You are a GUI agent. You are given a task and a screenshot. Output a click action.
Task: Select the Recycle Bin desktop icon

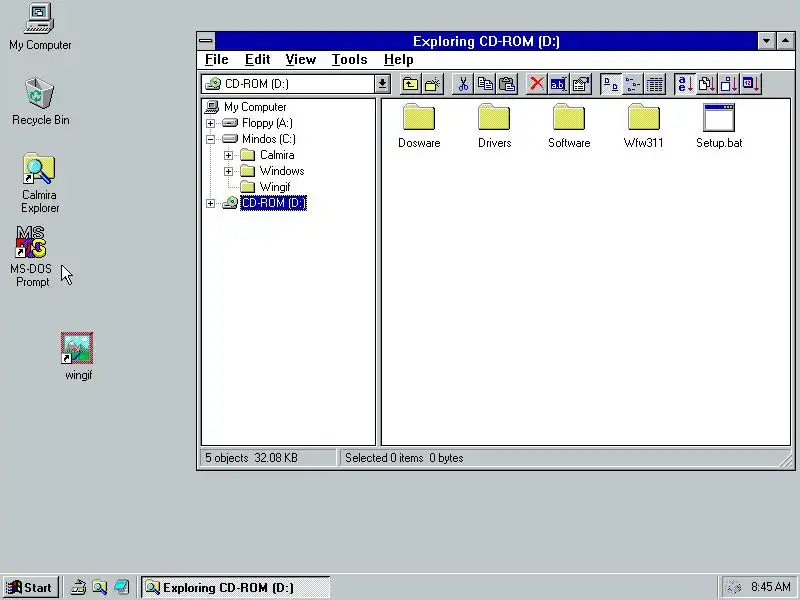click(40, 102)
